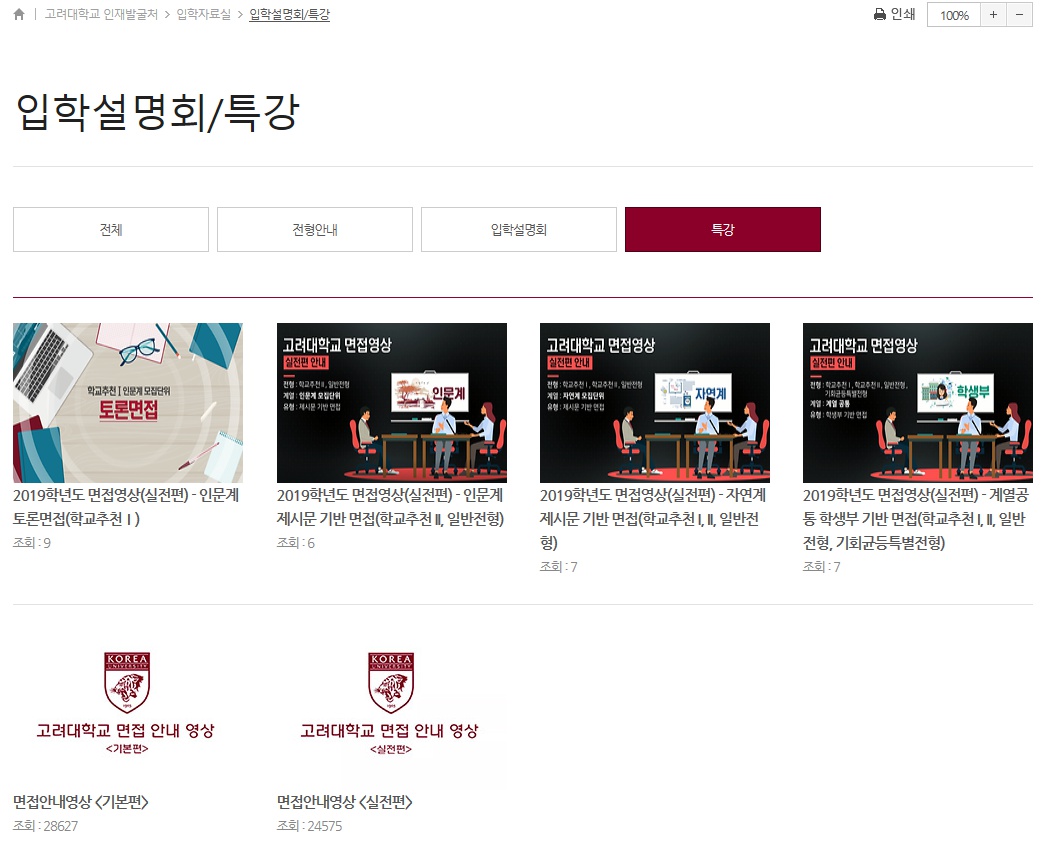
Task: Open the 자연계 면접영상 thumbnail
Action: pos(654,403)
